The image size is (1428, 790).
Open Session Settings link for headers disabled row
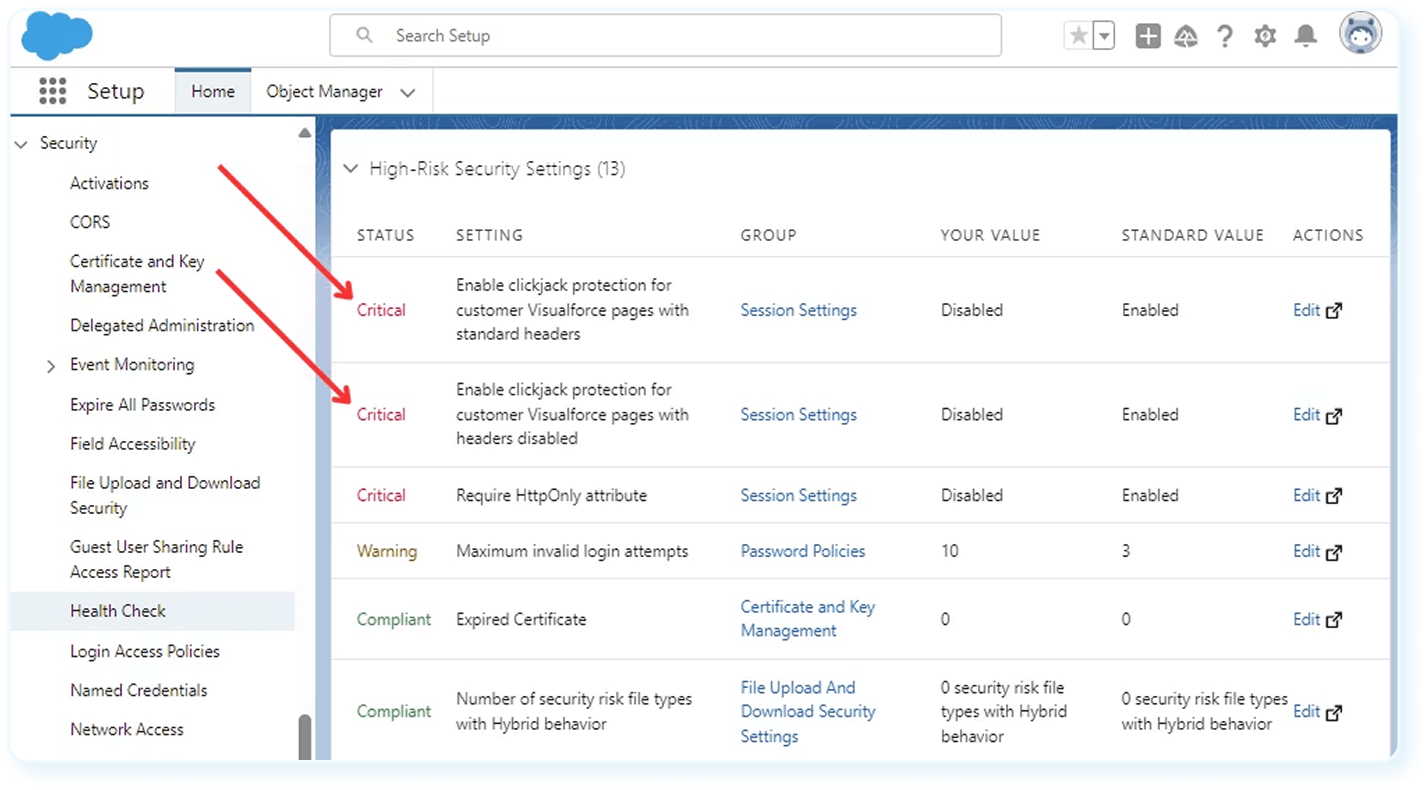click(798, 414)
